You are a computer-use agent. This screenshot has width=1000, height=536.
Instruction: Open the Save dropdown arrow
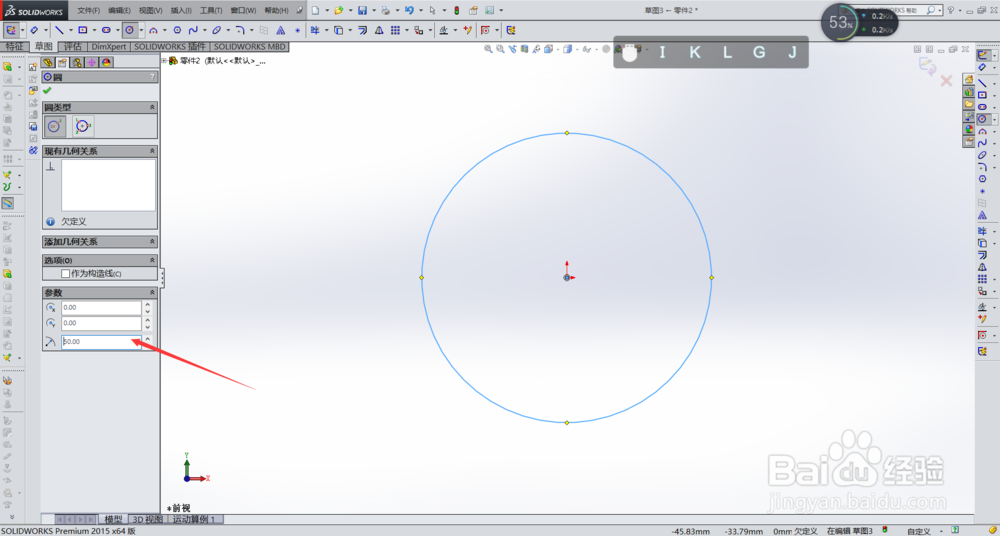coord(374,10)
